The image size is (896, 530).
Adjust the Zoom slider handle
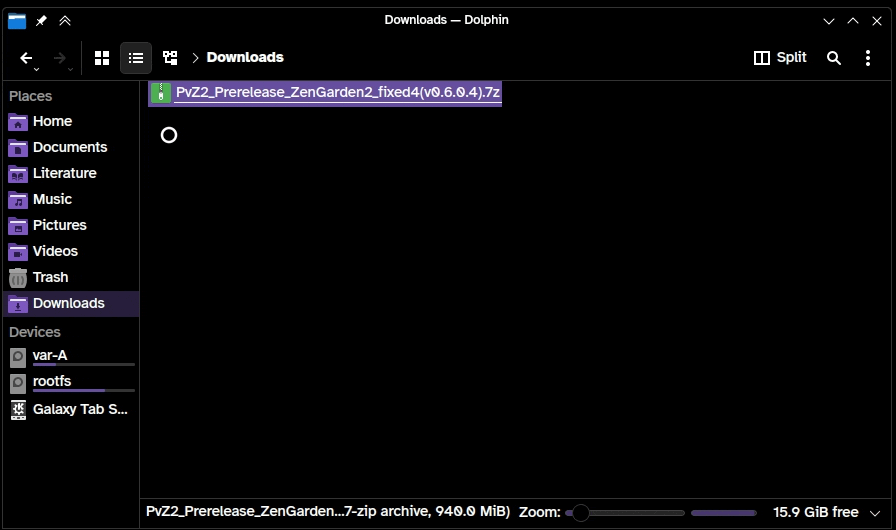tap(580, 513)
